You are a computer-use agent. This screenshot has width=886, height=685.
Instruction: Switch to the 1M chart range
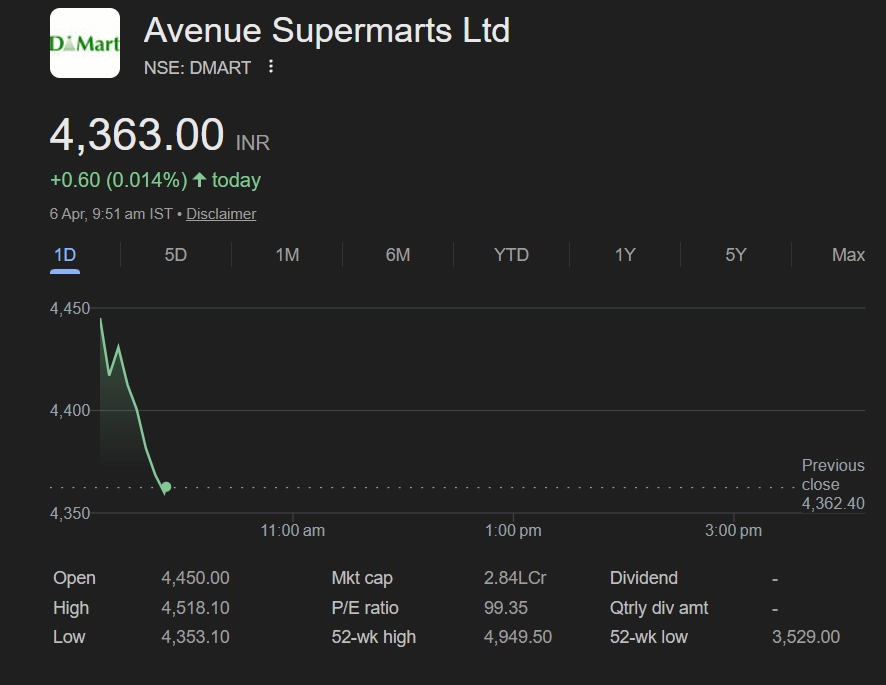287,255
